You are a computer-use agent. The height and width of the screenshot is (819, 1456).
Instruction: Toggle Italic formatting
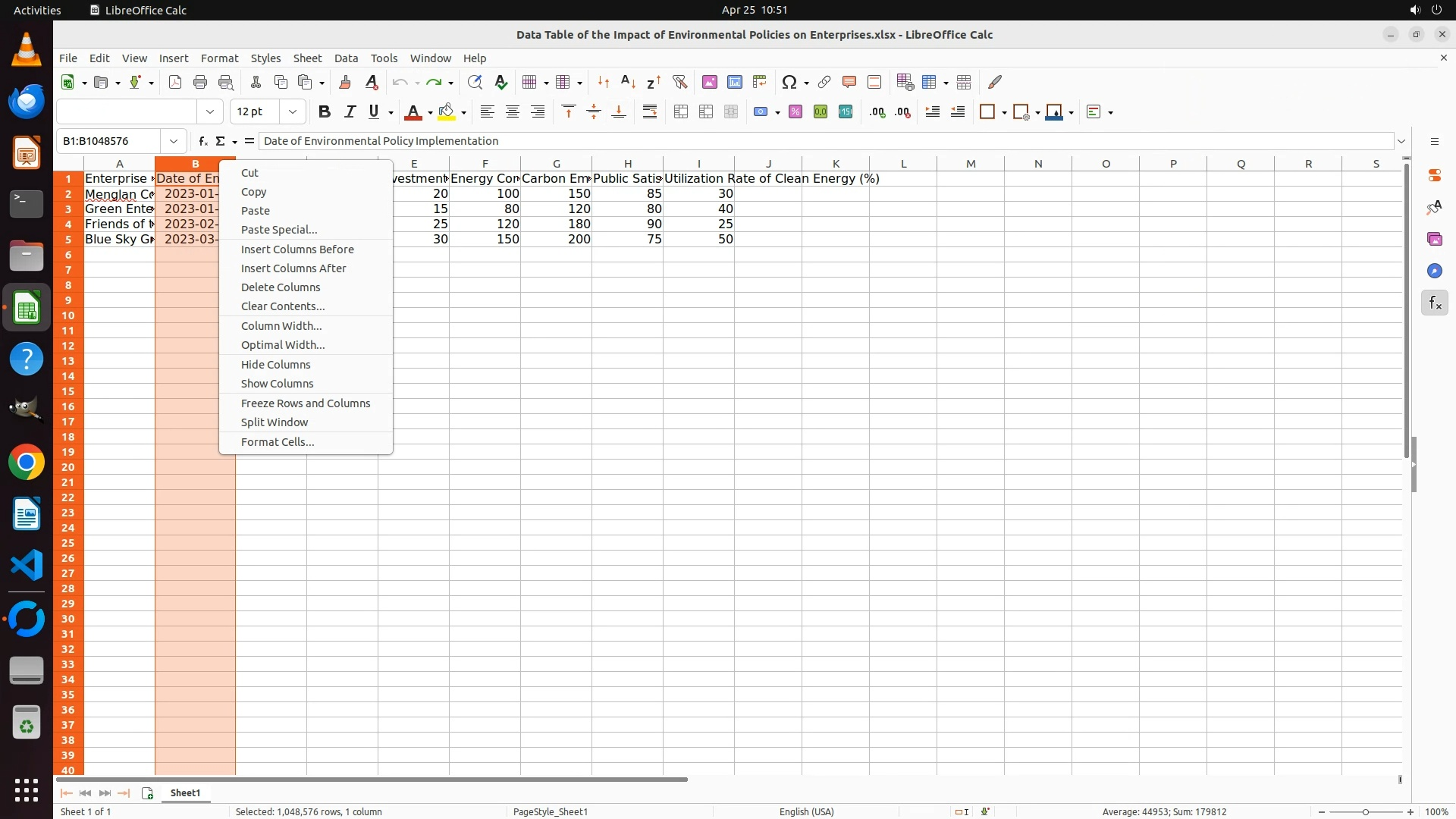350,112
